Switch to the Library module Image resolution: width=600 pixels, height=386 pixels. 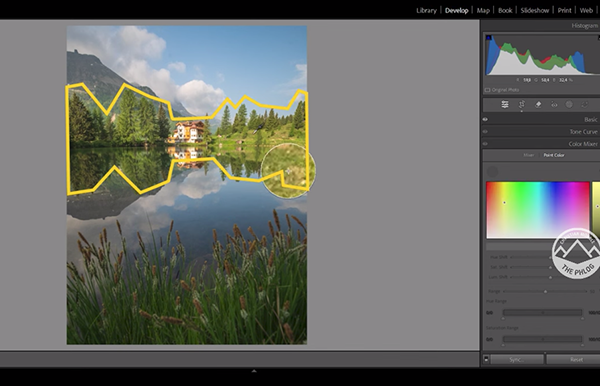tap(426, 10)
